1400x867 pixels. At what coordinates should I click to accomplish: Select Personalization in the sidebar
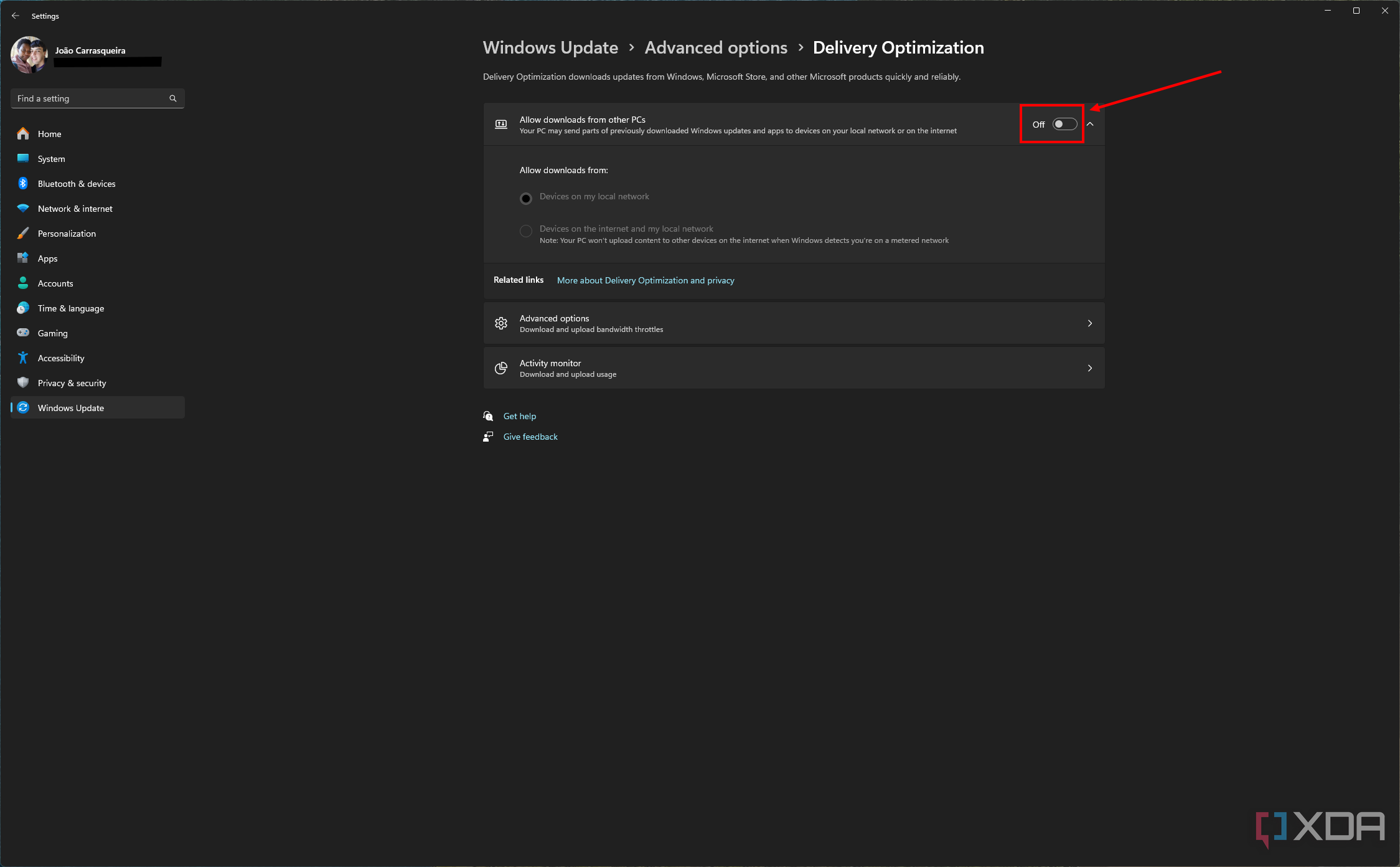98,234
